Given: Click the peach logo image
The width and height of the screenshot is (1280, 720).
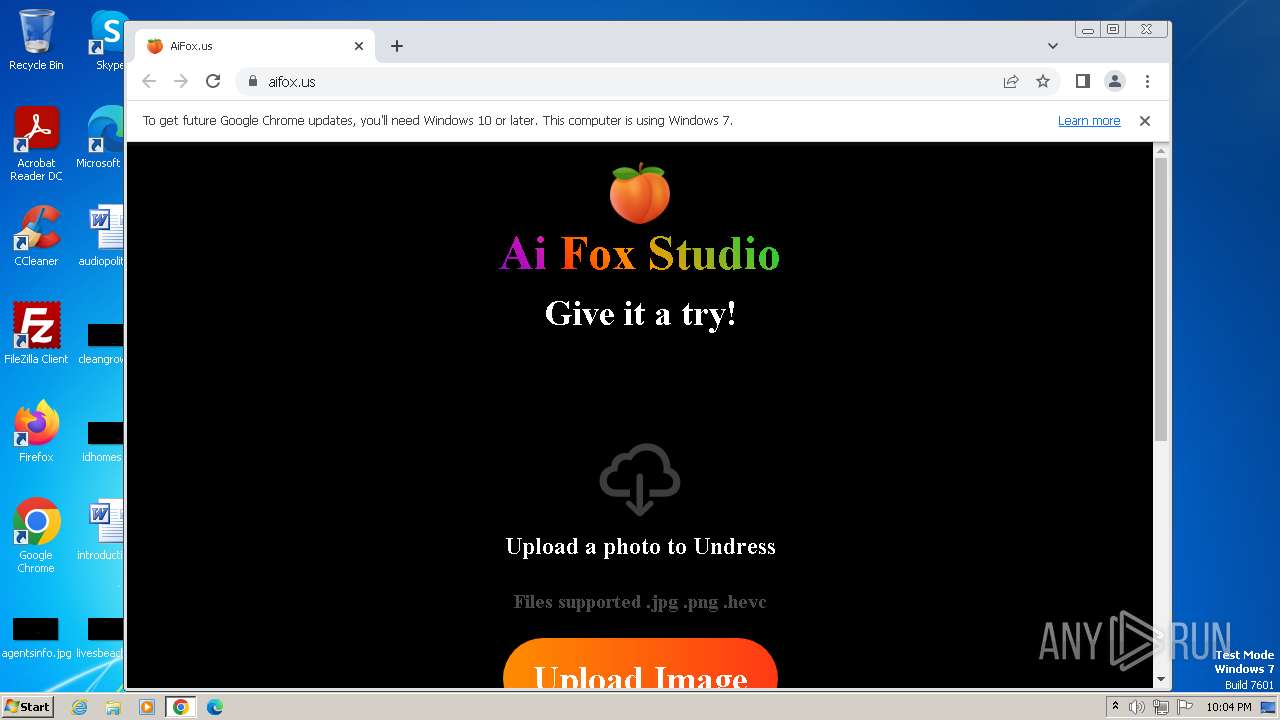Looking at the screenshot, I should click(640, 193).
